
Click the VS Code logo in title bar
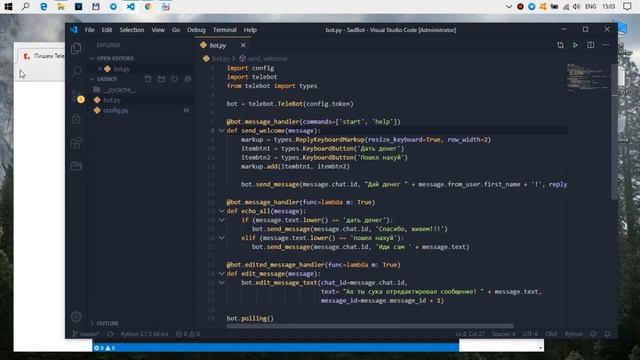click(x=73, y=29)
